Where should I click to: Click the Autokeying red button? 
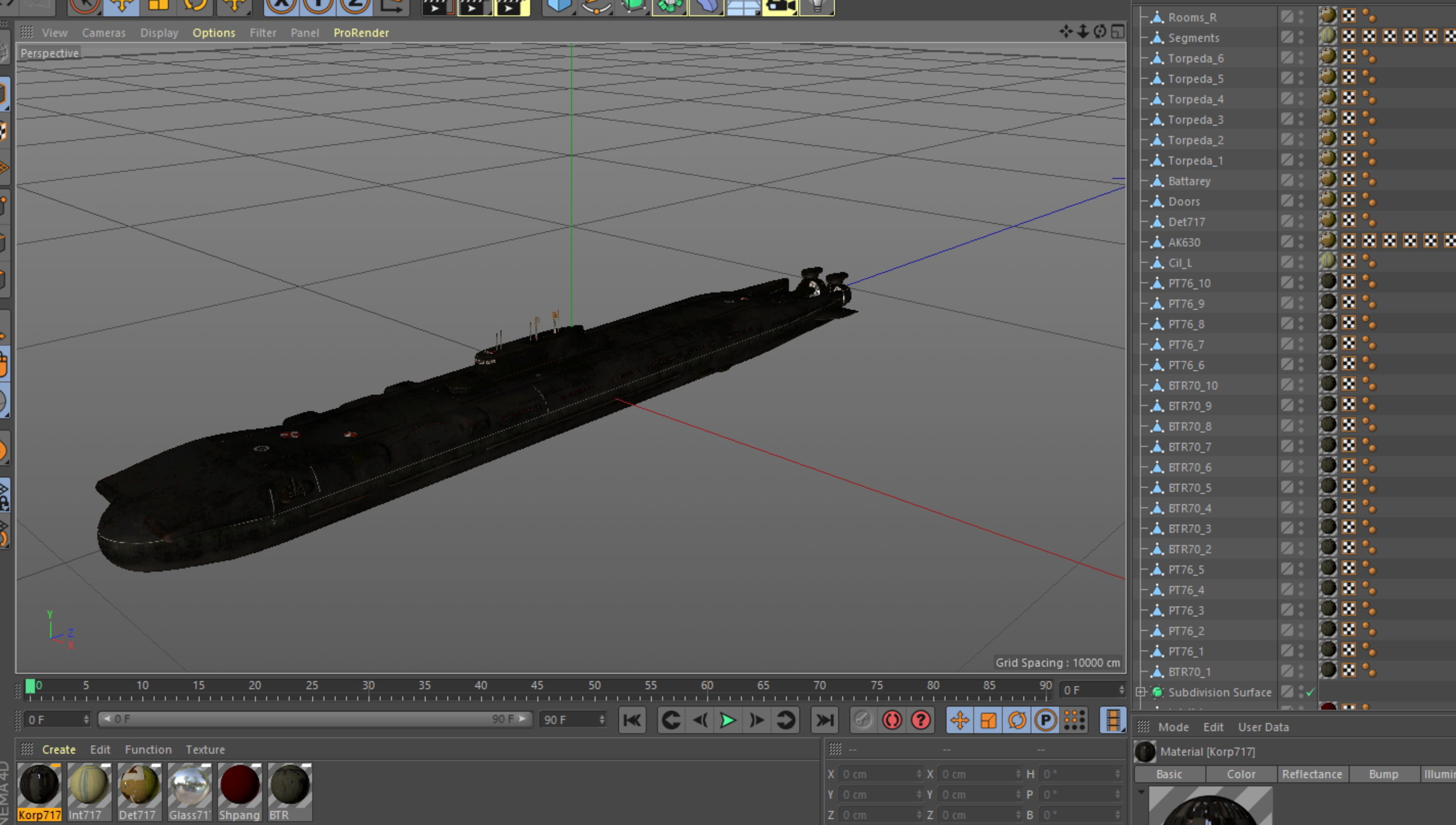892,720
